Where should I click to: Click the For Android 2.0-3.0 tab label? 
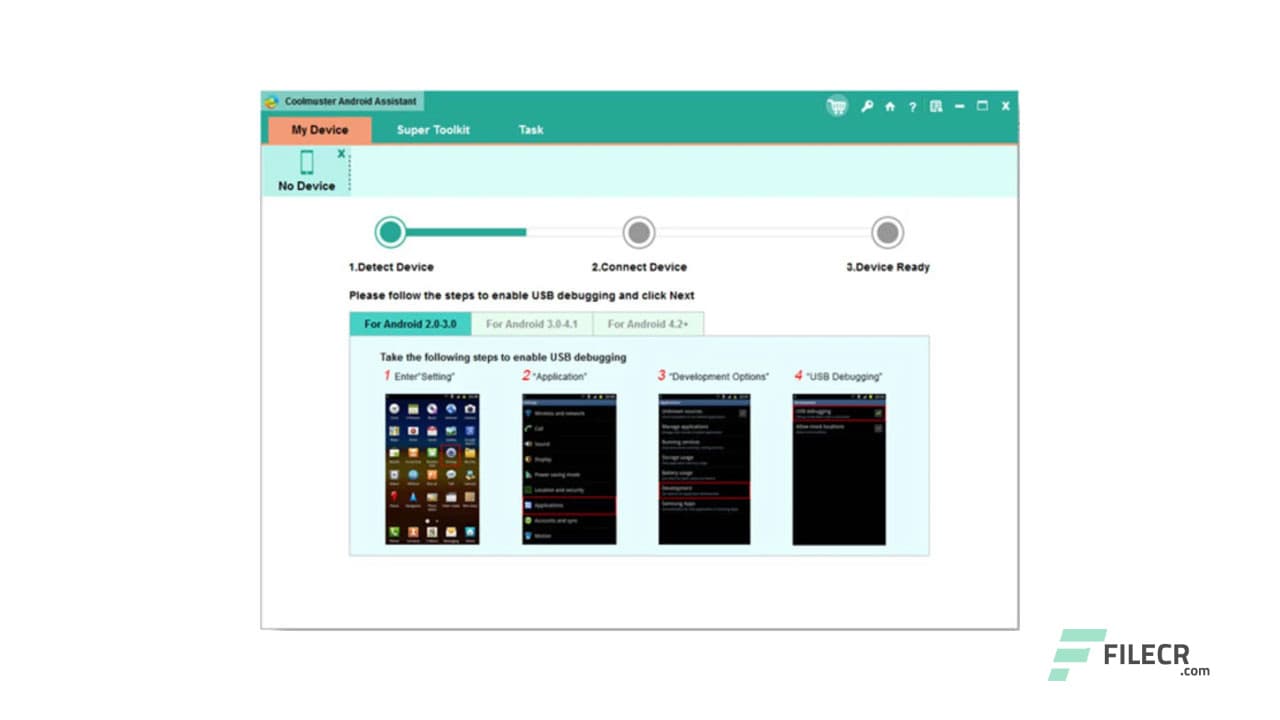(410, 324)
